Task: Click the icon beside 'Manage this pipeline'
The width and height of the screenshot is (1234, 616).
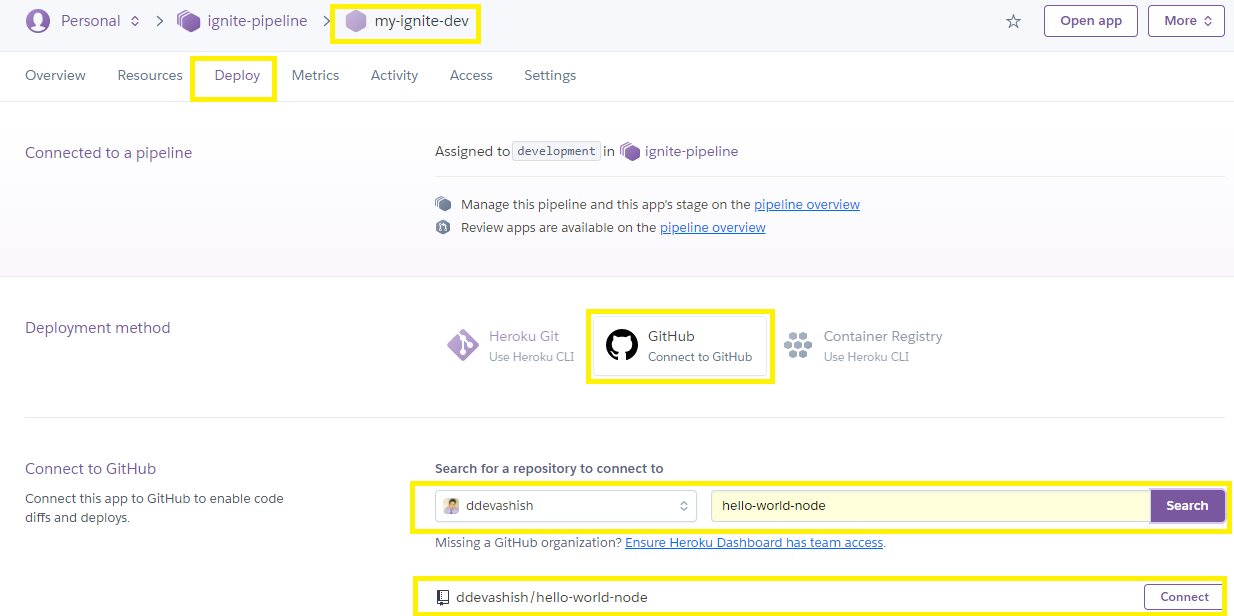Action: 443,204
